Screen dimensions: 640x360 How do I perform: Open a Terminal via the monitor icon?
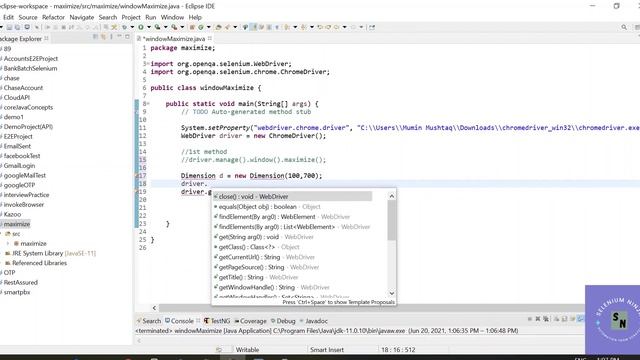coord(27,27)
